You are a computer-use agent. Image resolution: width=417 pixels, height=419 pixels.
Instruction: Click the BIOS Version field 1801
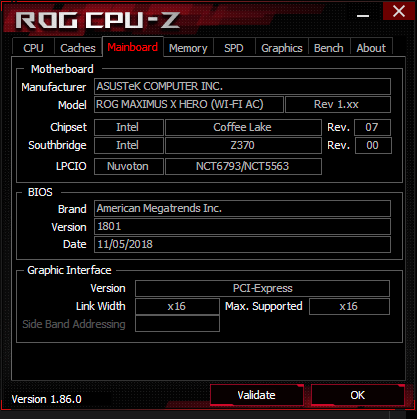click(242, 227)
